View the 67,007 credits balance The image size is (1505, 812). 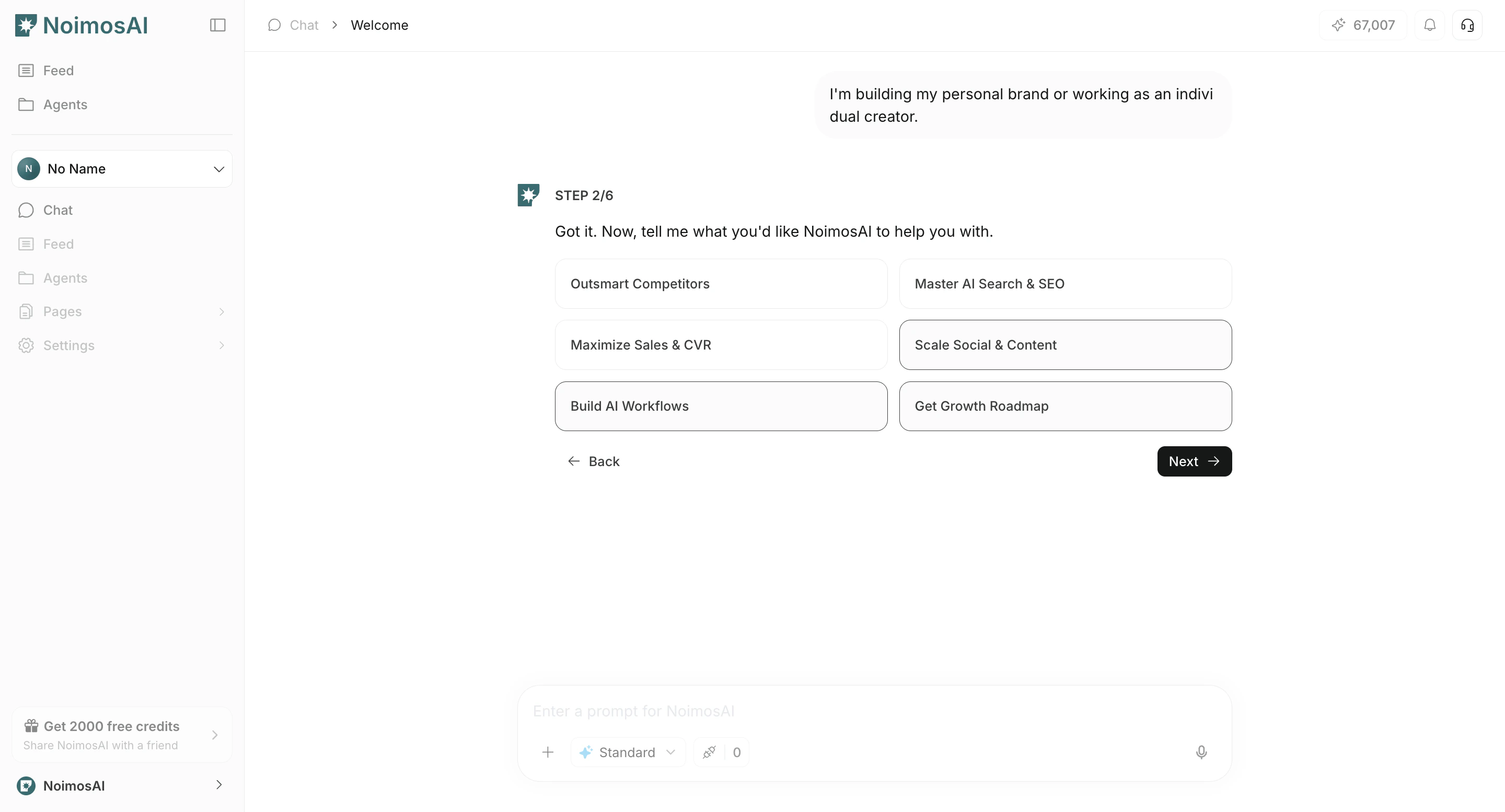click(1362, 25)
